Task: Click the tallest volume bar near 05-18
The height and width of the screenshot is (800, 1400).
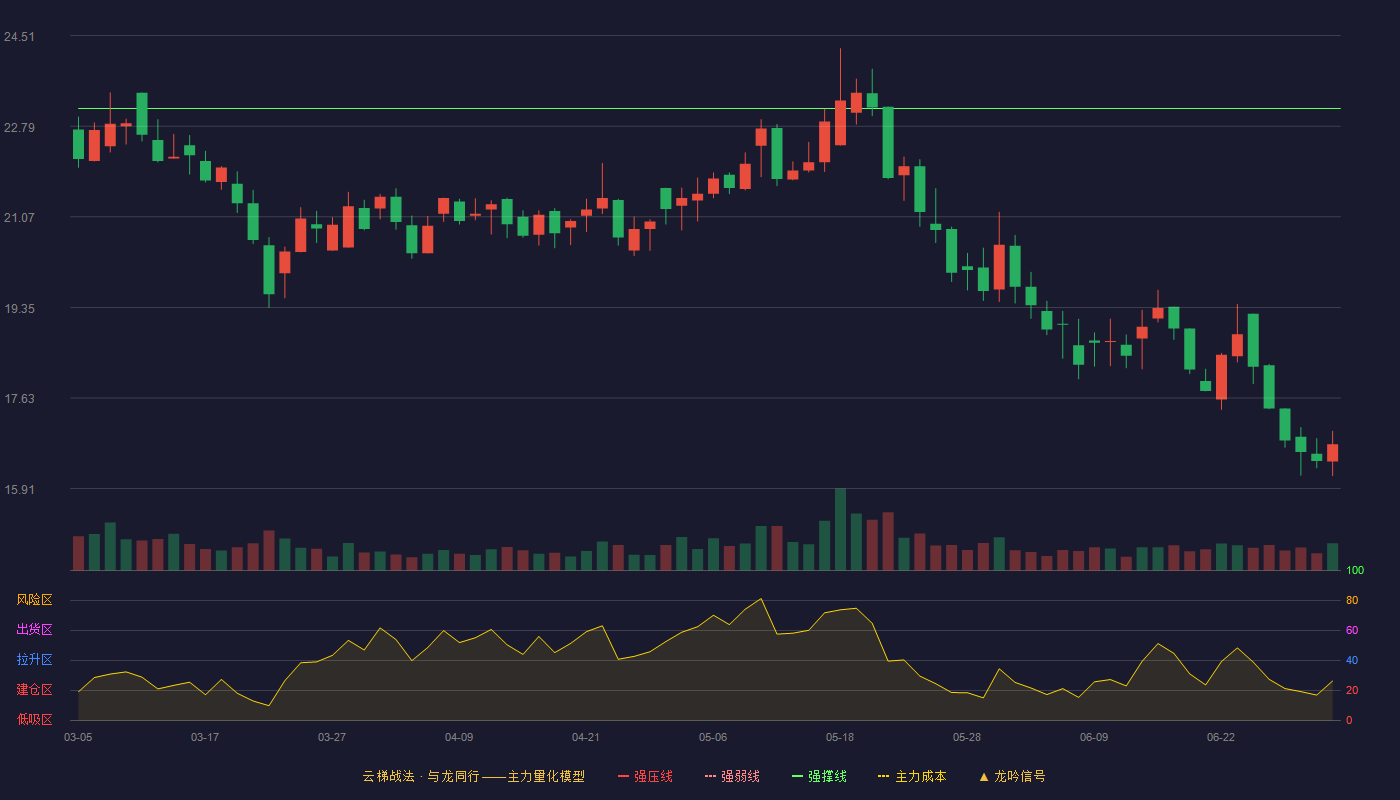Action: click(x=840, y=529)
